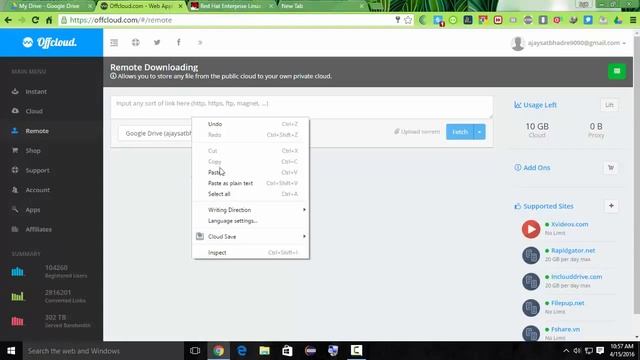
Task: Open the Filepup.net link
Action: (x=567, y=303)
